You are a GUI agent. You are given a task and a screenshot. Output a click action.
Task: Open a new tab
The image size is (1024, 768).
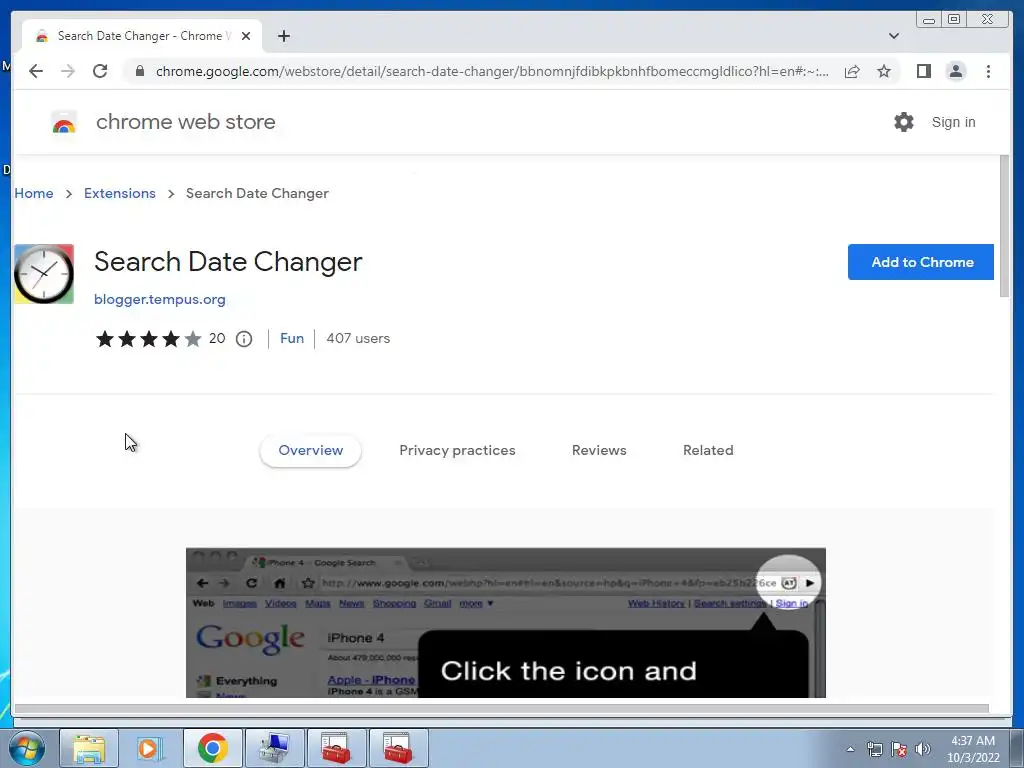pyautogui.click(x=283, y=36)
